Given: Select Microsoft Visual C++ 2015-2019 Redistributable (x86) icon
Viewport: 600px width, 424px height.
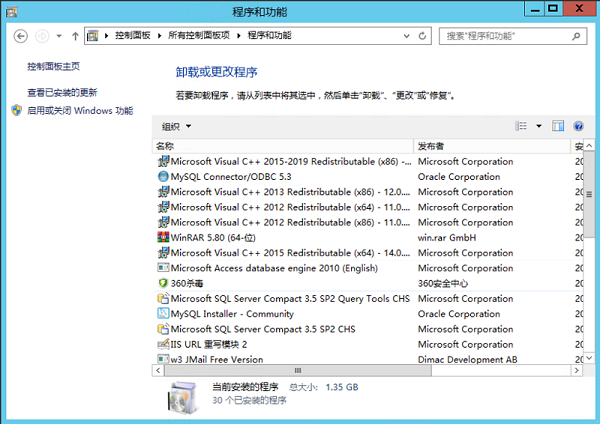Looking at the screenshot, I should 163,161.
